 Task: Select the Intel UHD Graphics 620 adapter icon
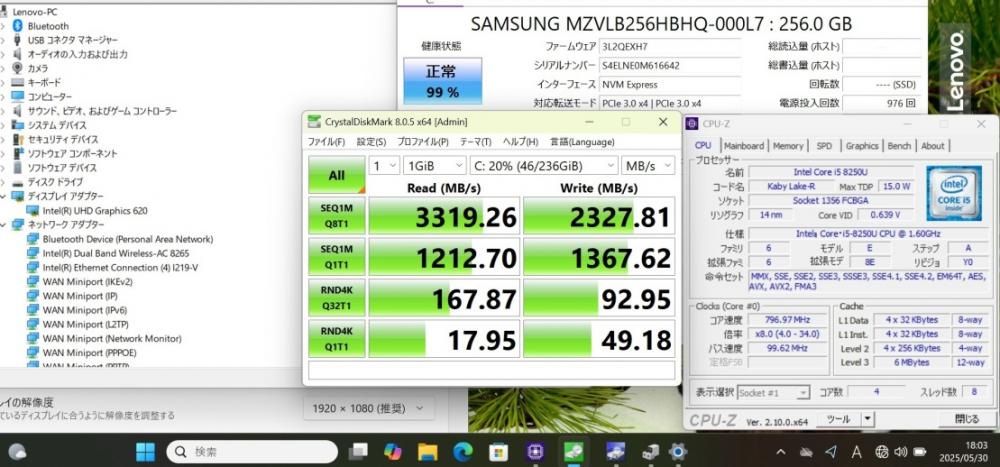tap(33, 211)
